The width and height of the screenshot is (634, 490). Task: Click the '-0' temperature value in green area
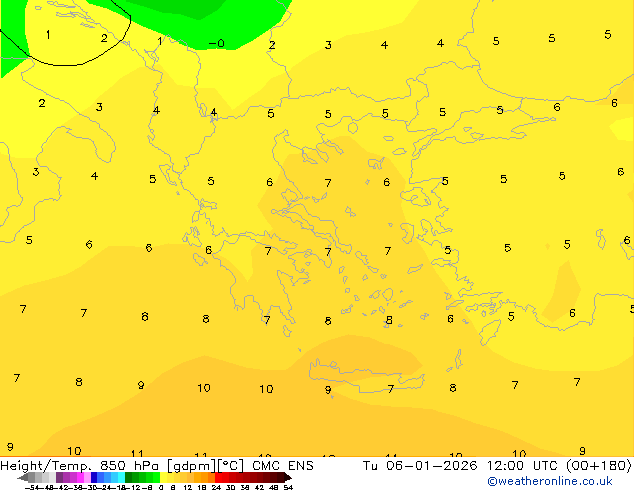tap(217, 43)
